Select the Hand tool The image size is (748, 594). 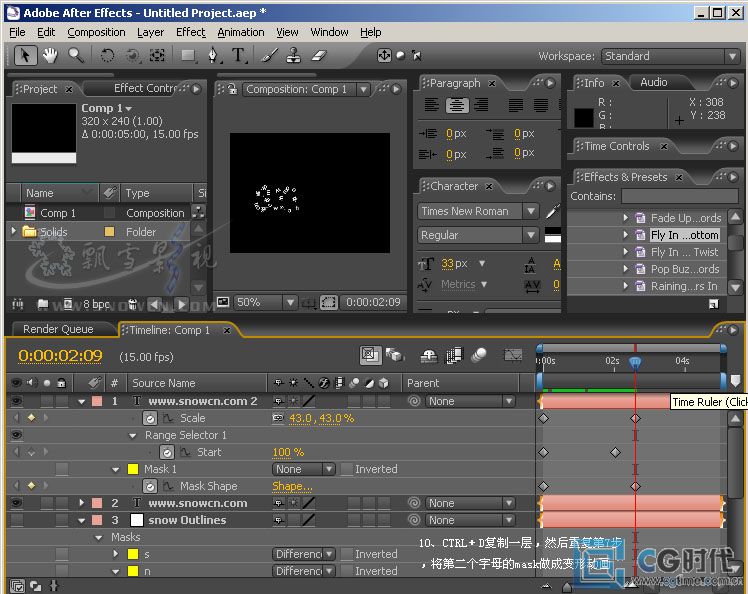pos(50,56)
